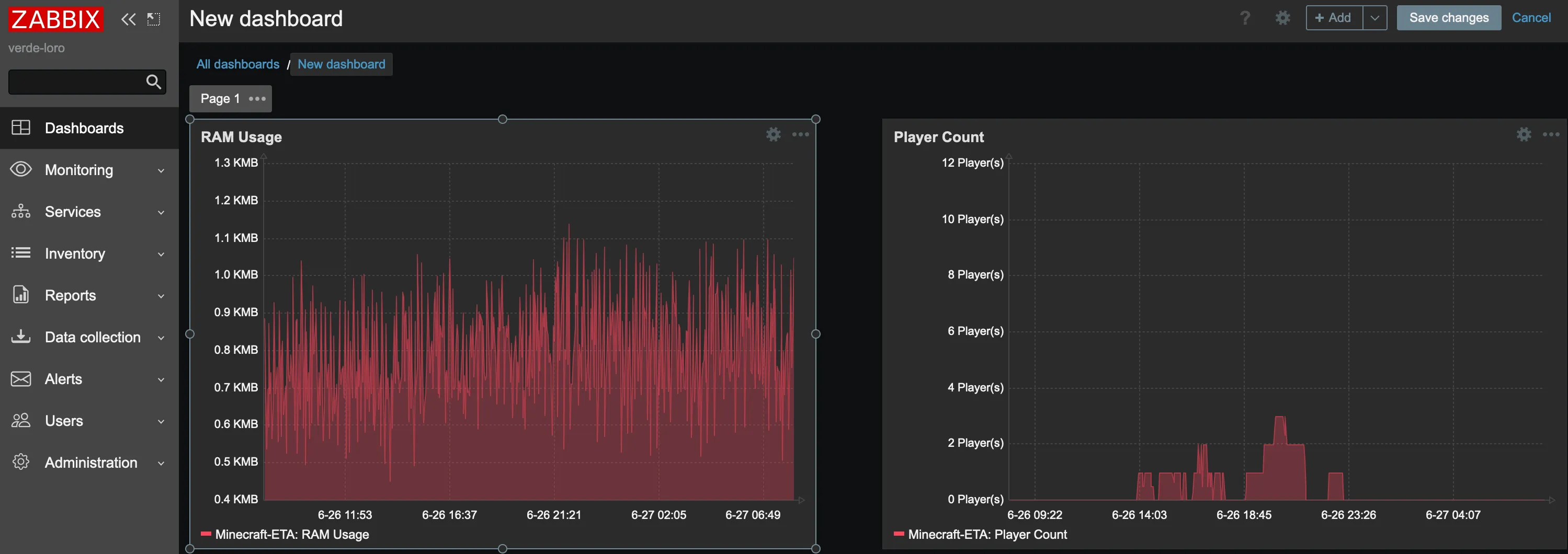This screenshot has width=1568, height=554.
Task: Click the verde-loro server name
Action: pyautogui.click(x=37, y=48)
